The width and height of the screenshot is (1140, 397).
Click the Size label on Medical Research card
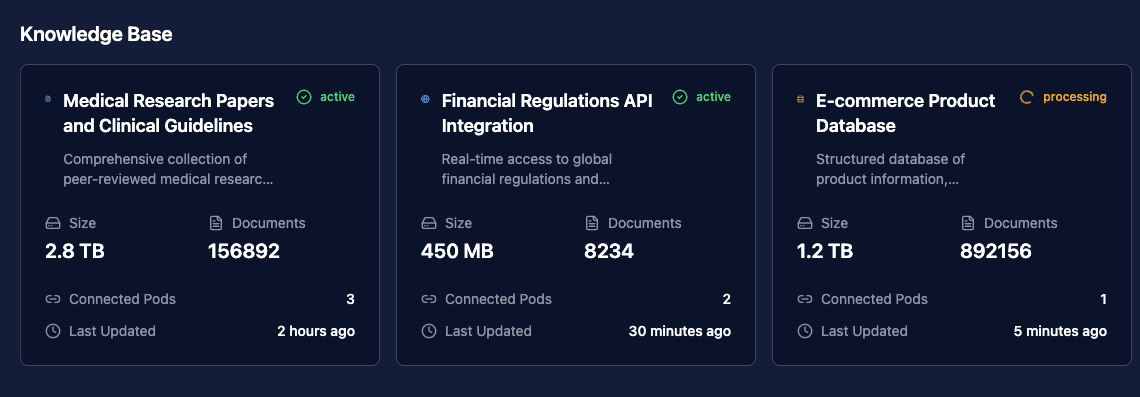82,222
